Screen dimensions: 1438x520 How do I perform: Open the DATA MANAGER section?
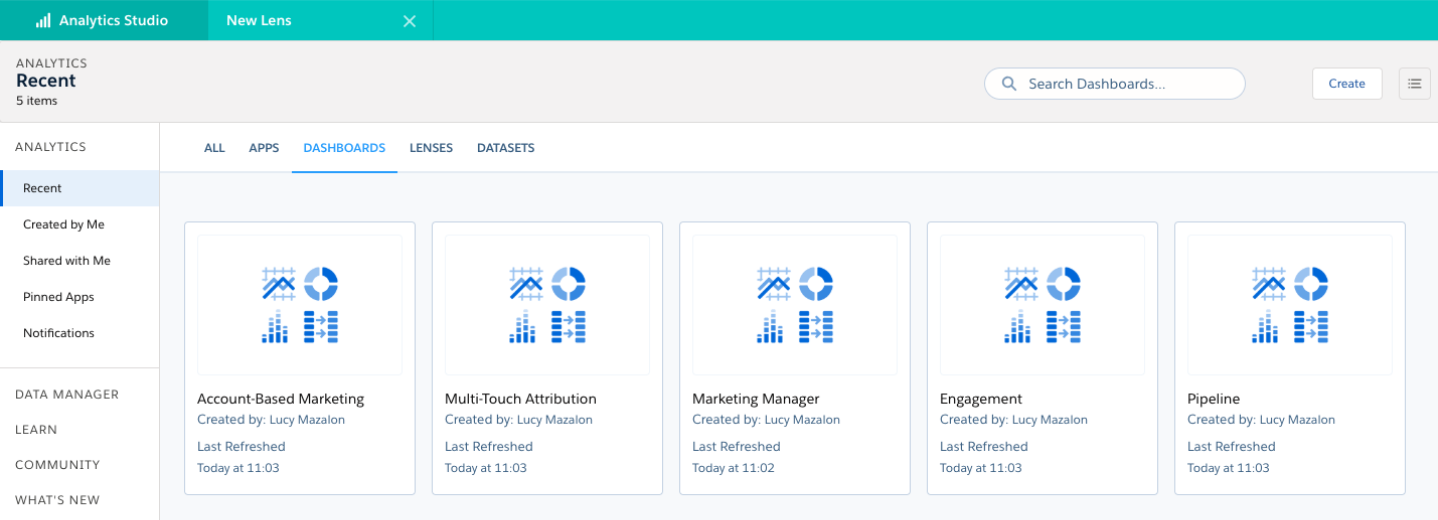click(x=67, y=395)
